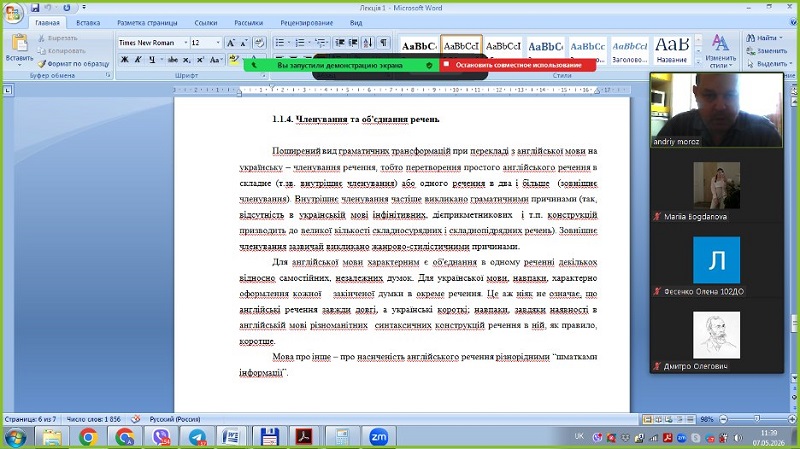This screenshot has width=800, height=449.
Task: Toggle italic formatting (К) button
Action: pos(138,60)
